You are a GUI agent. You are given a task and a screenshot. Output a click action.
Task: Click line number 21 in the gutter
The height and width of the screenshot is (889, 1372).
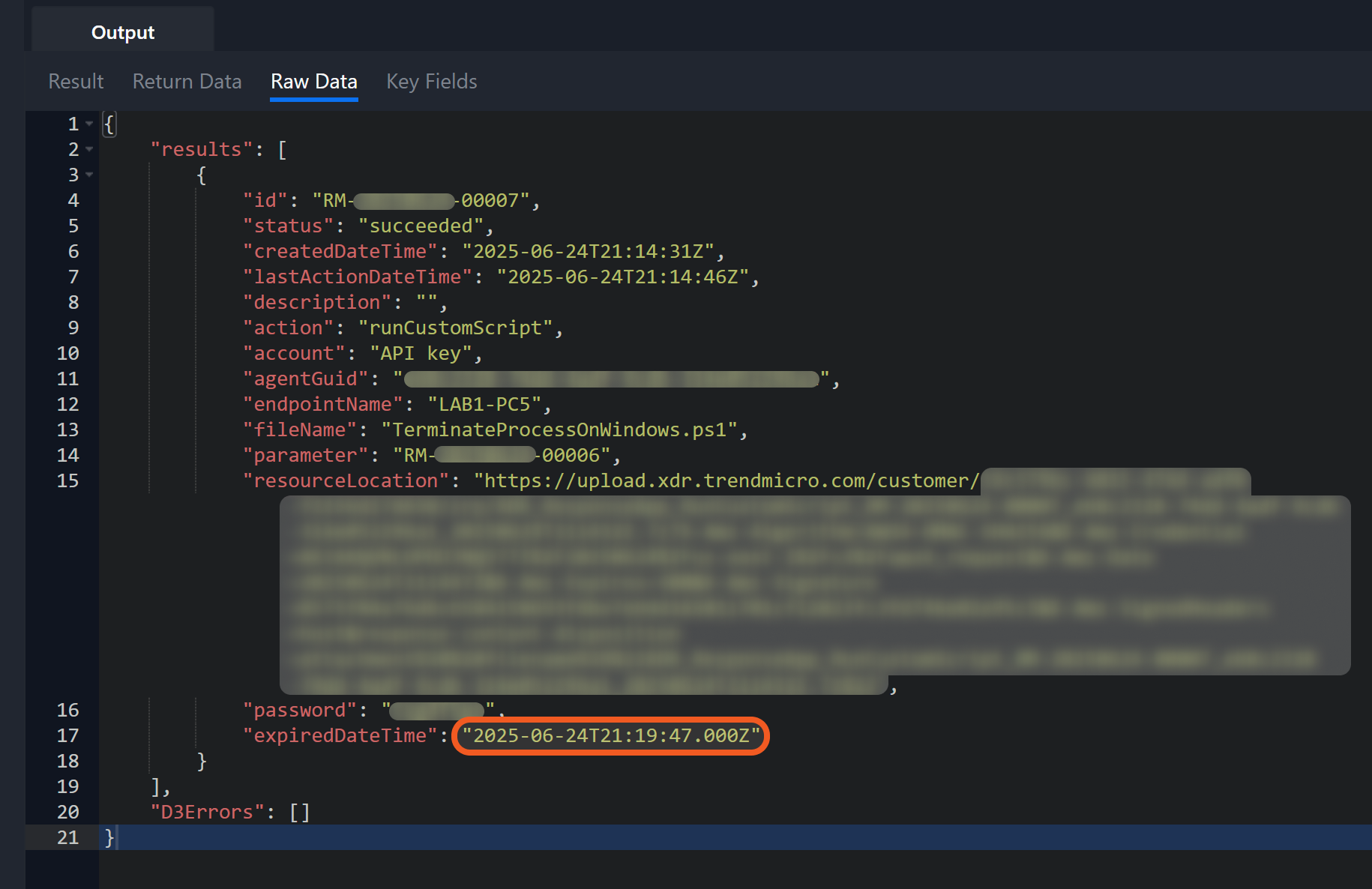click(67, 837)
